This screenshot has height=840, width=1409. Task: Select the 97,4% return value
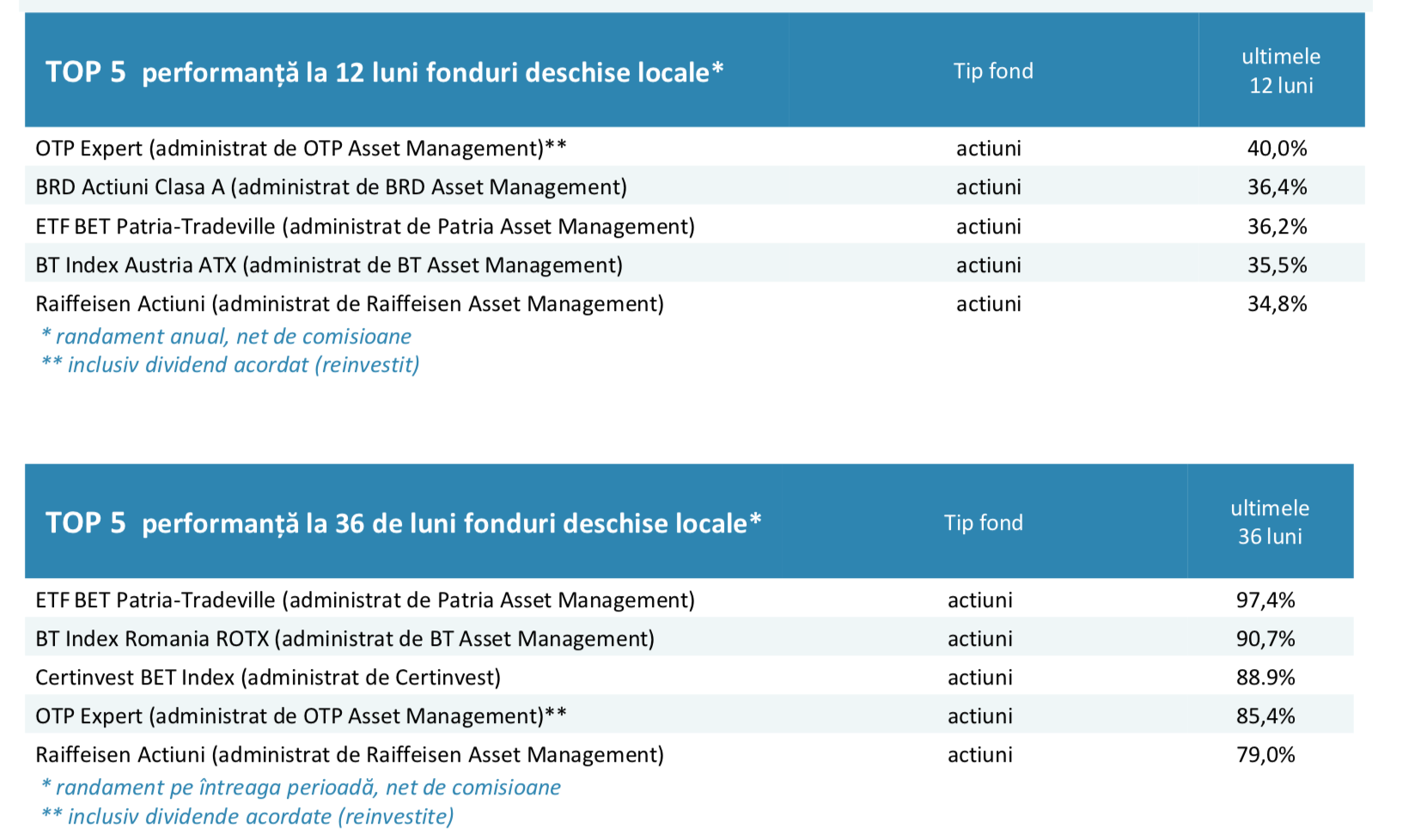(x=1266, y=600)
